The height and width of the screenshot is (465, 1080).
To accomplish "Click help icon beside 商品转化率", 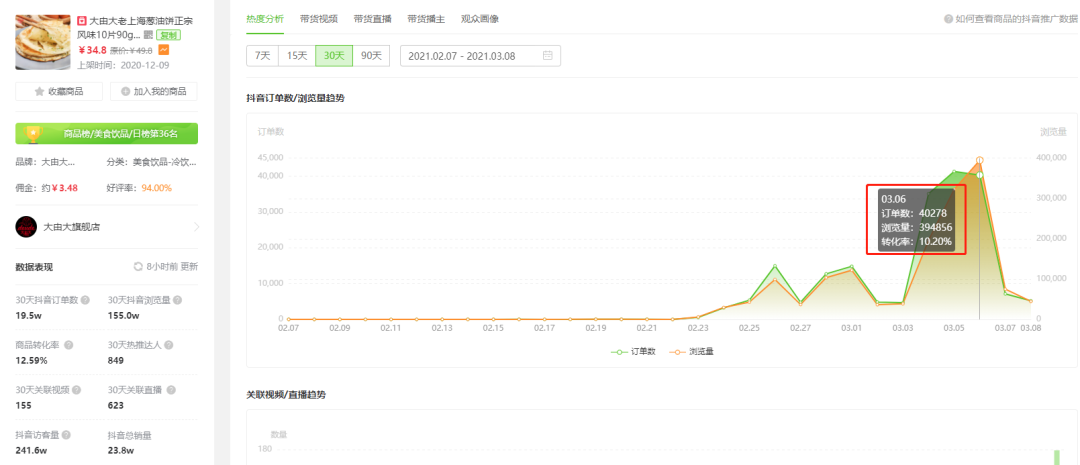I will 69,345.
